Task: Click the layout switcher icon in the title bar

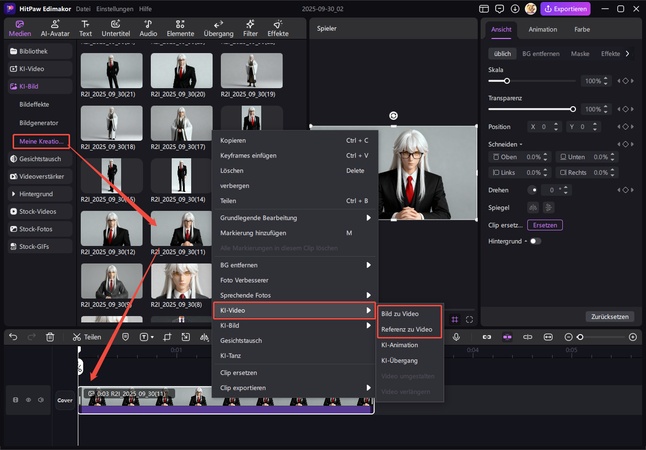Action: [x=484, y=9]
